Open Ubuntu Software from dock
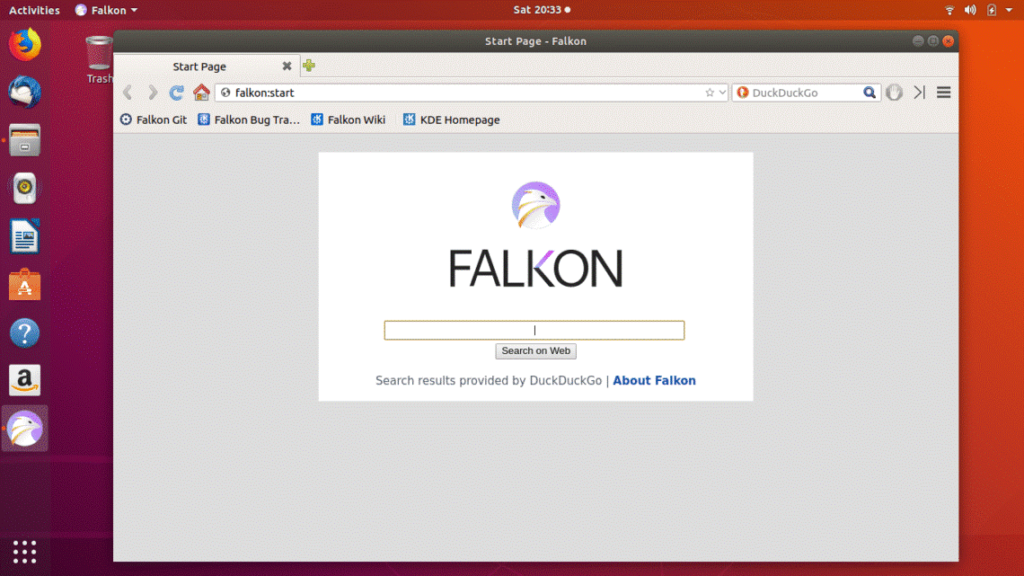Image resolution: width=1024 pixels, height=576 pixels. tap(25, 285)
